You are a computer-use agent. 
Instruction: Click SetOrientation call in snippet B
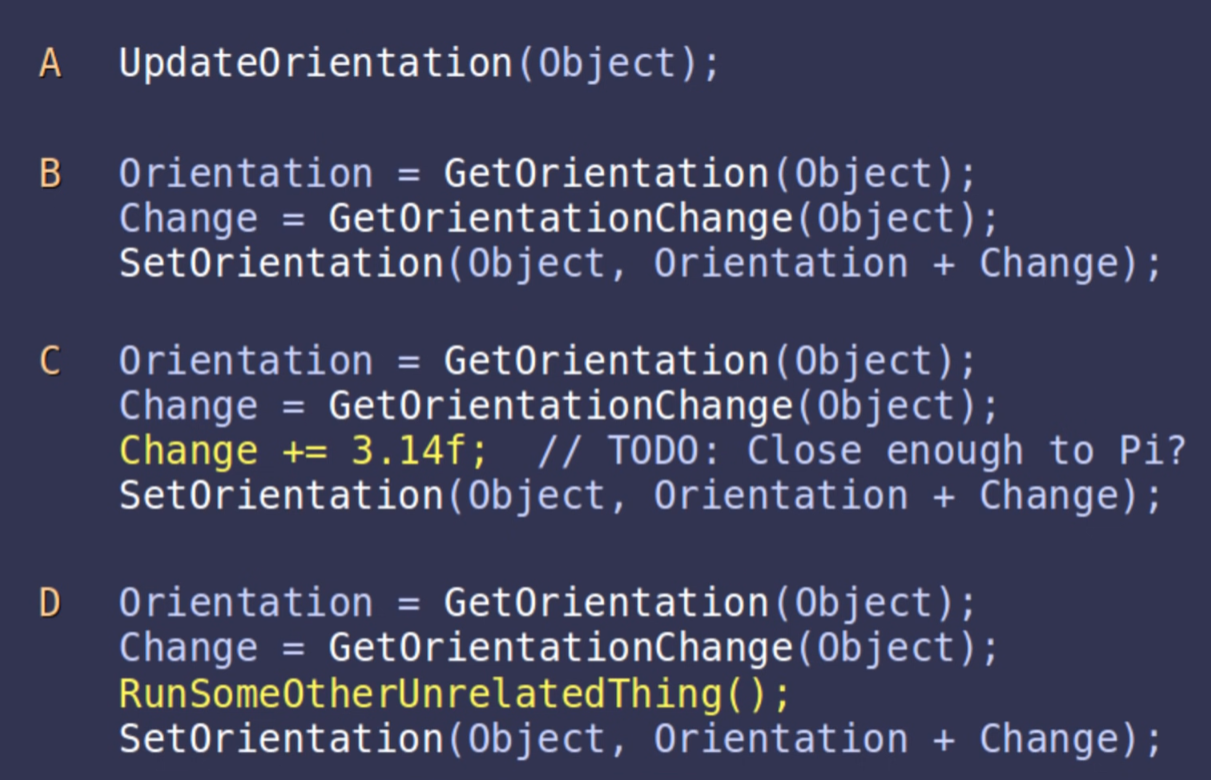[x=281, y=264]
